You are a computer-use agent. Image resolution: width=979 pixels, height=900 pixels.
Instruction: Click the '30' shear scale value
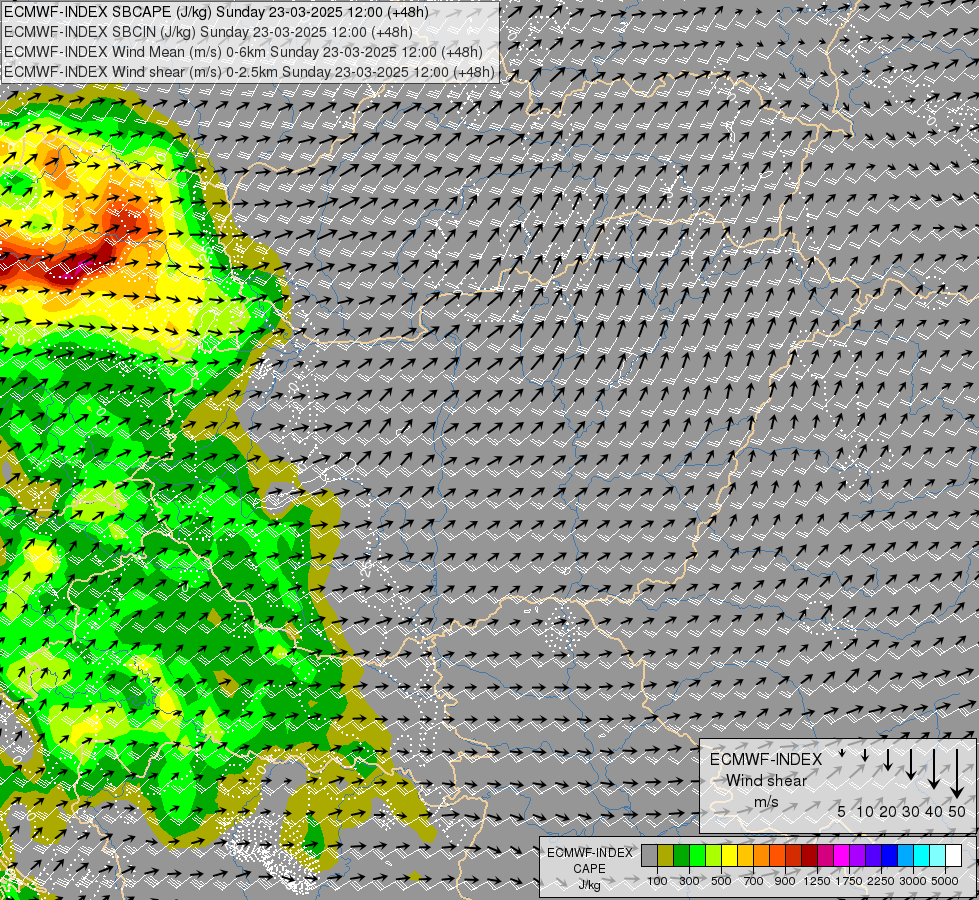click(x=911, y=811)
